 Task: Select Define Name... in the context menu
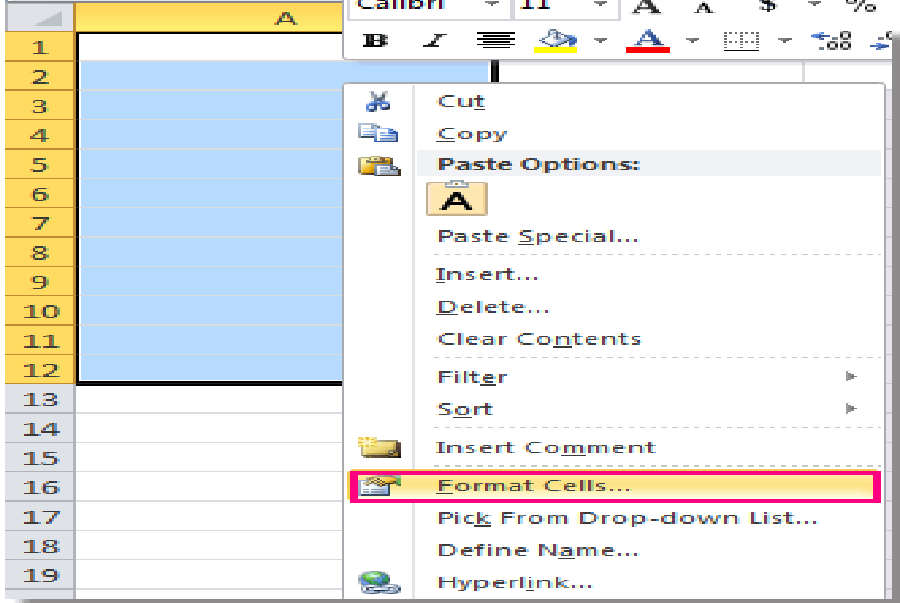click(x=538, y=550)
